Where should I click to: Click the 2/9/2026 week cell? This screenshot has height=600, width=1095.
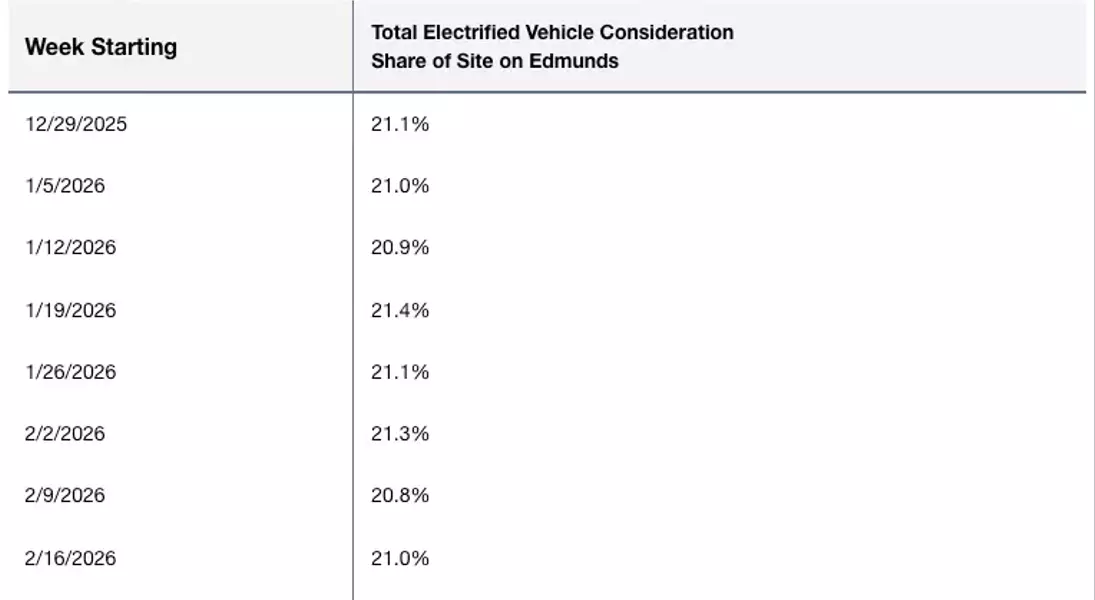[x=65, y=496]
